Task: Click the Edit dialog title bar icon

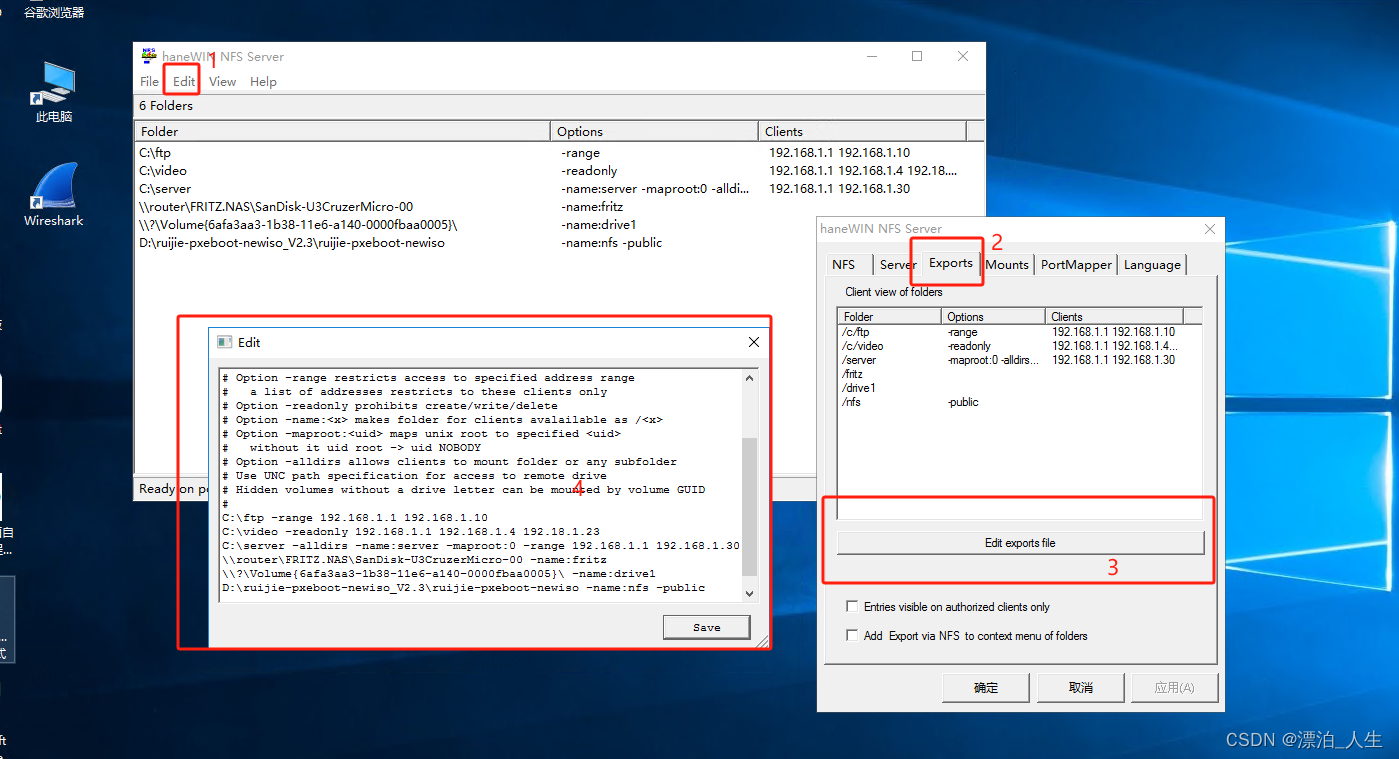Action: pos(224,341)
